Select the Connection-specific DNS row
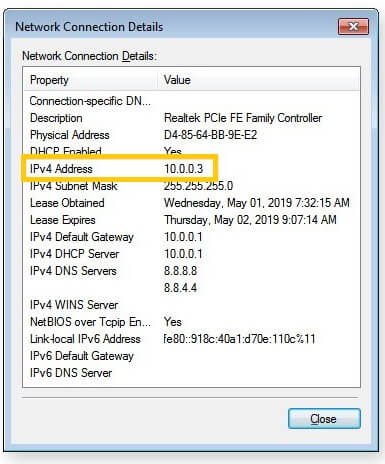 pyautogui.click(x=192, y=101)
